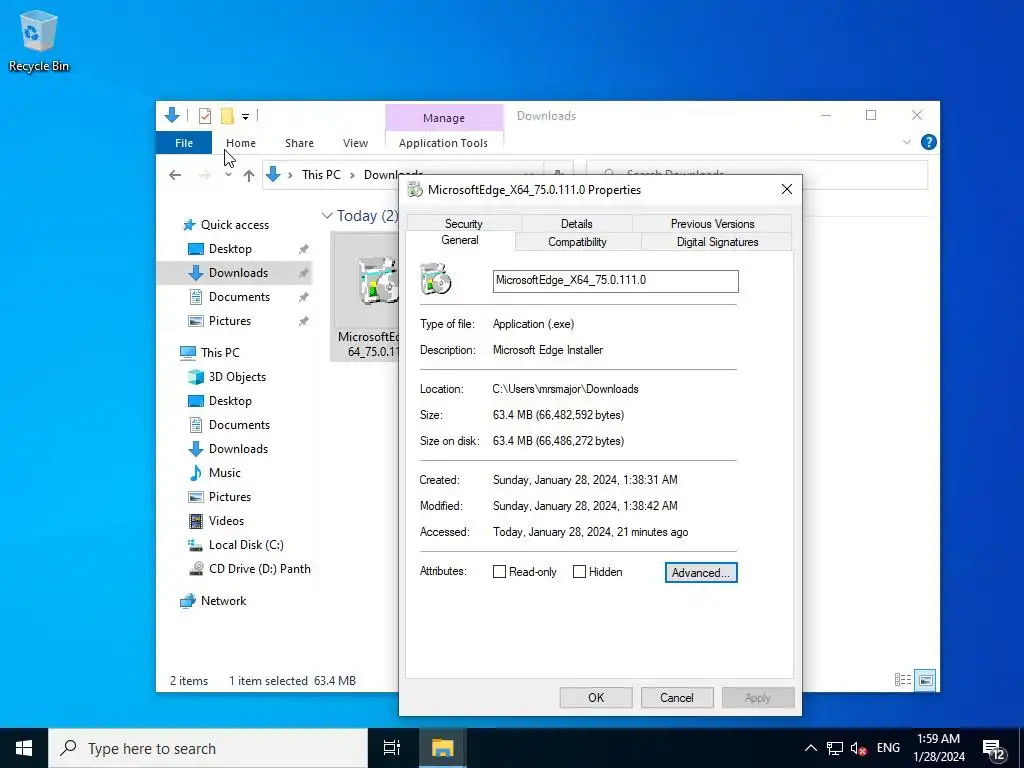Screen dimensions: 1024x768
Task: Go up one folder with the Up arrow
Action: (249, 175)
